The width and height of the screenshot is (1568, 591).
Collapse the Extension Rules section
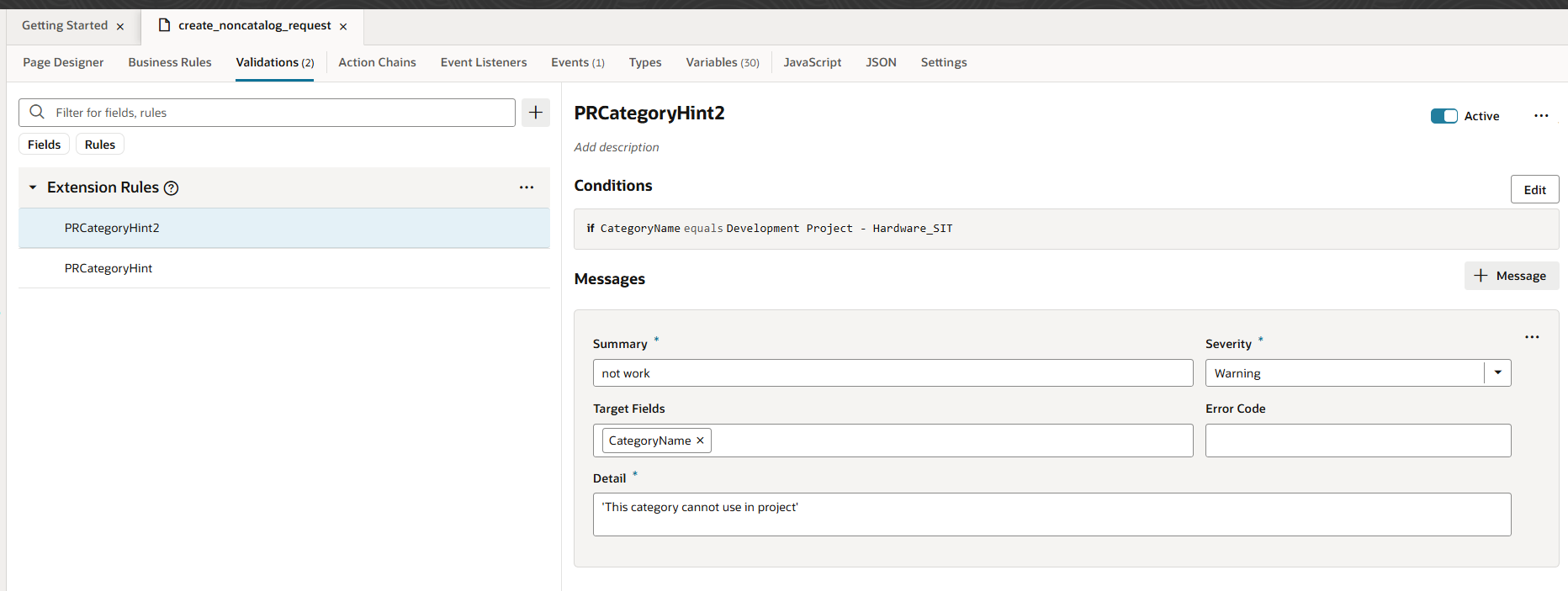coord(33,187)
